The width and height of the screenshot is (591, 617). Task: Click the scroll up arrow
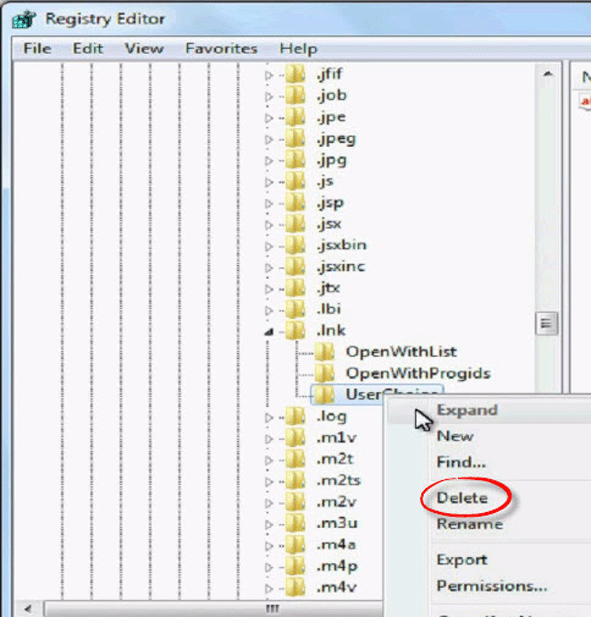pos(547,74)
